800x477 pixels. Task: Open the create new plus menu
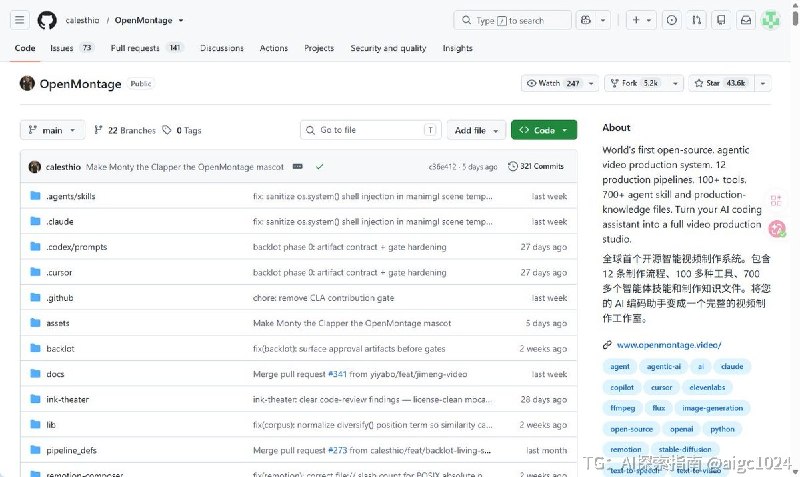(641, 20)
